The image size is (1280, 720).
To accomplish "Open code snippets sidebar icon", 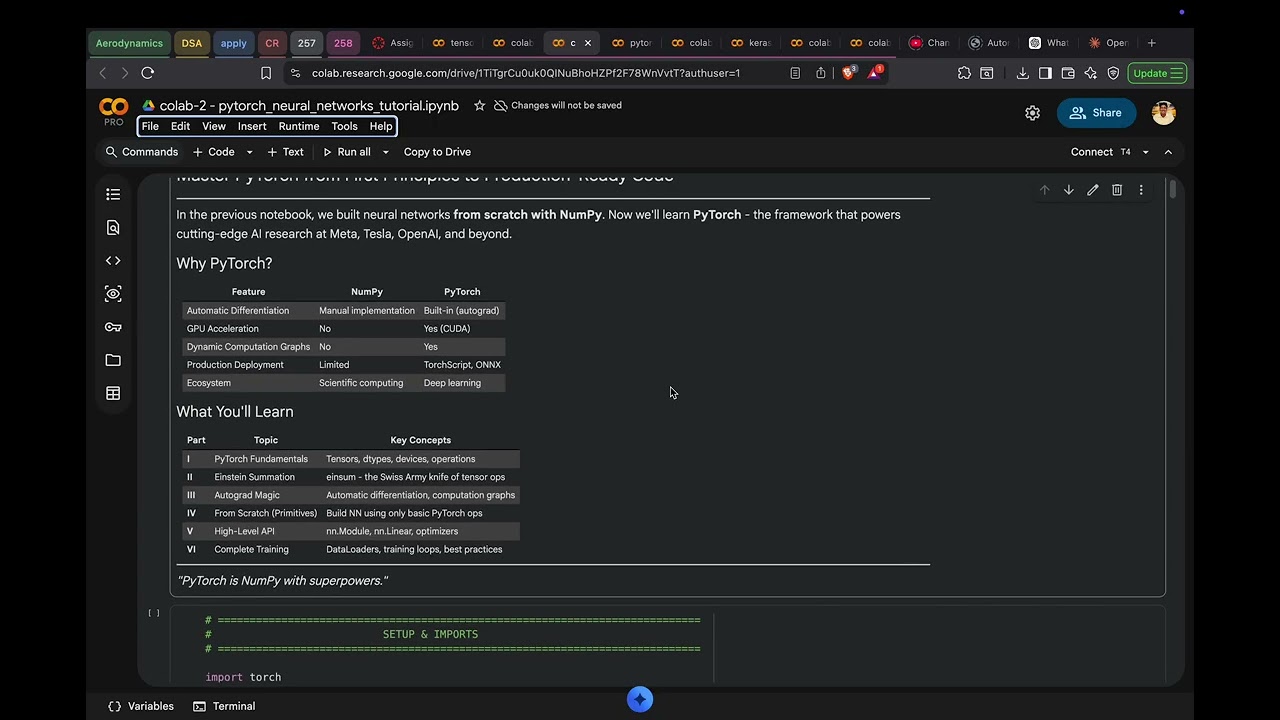I will click(x=113, y=261).
